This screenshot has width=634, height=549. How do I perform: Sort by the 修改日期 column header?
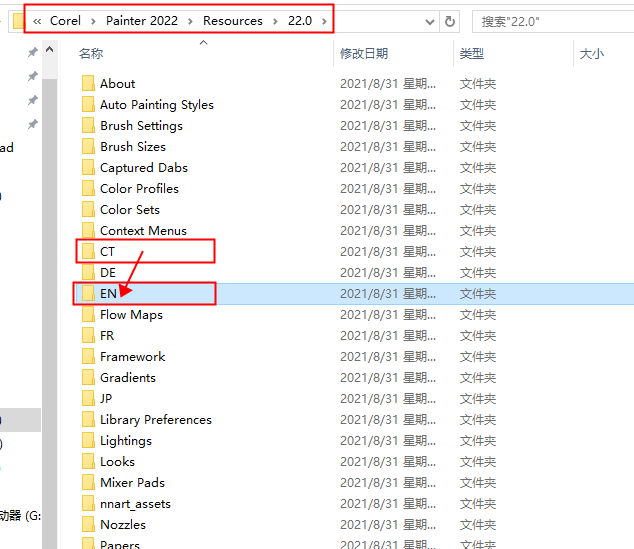coord(364,53)
